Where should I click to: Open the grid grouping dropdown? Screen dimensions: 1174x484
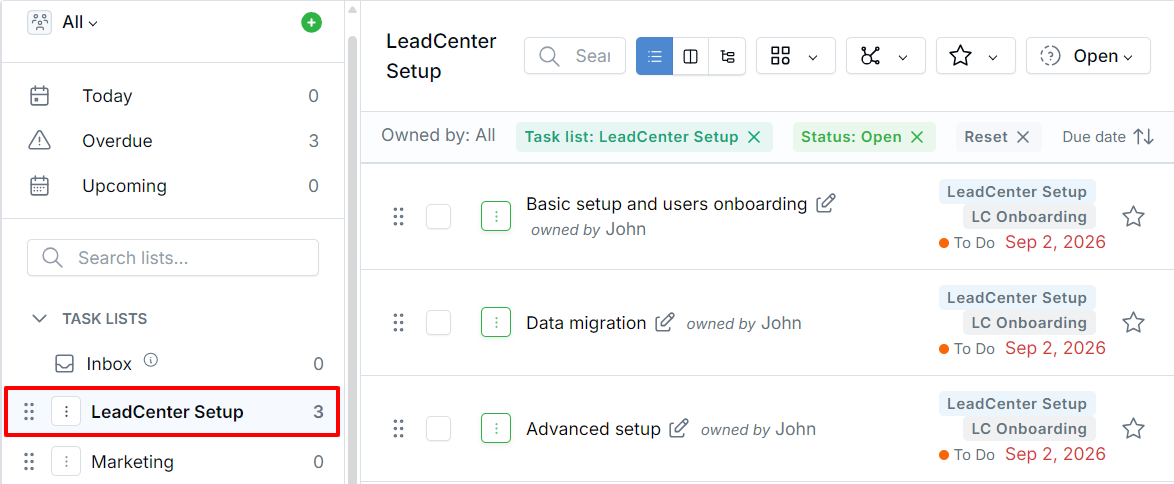pos(796,56)
